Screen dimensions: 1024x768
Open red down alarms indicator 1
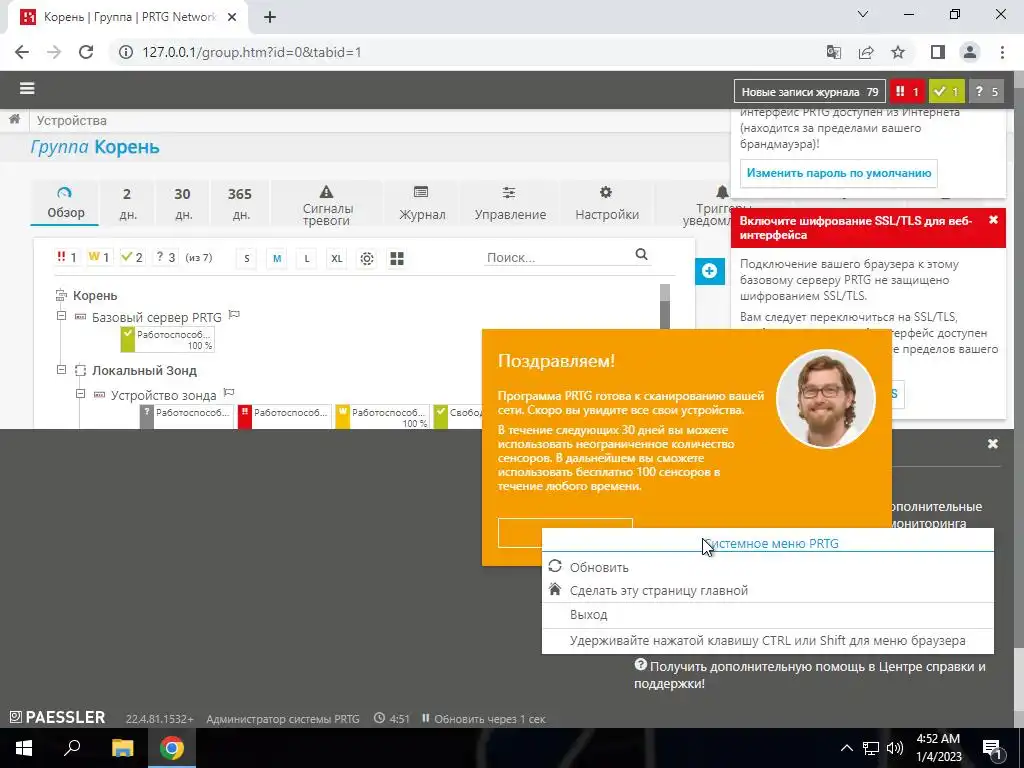(x=907, y=92)
